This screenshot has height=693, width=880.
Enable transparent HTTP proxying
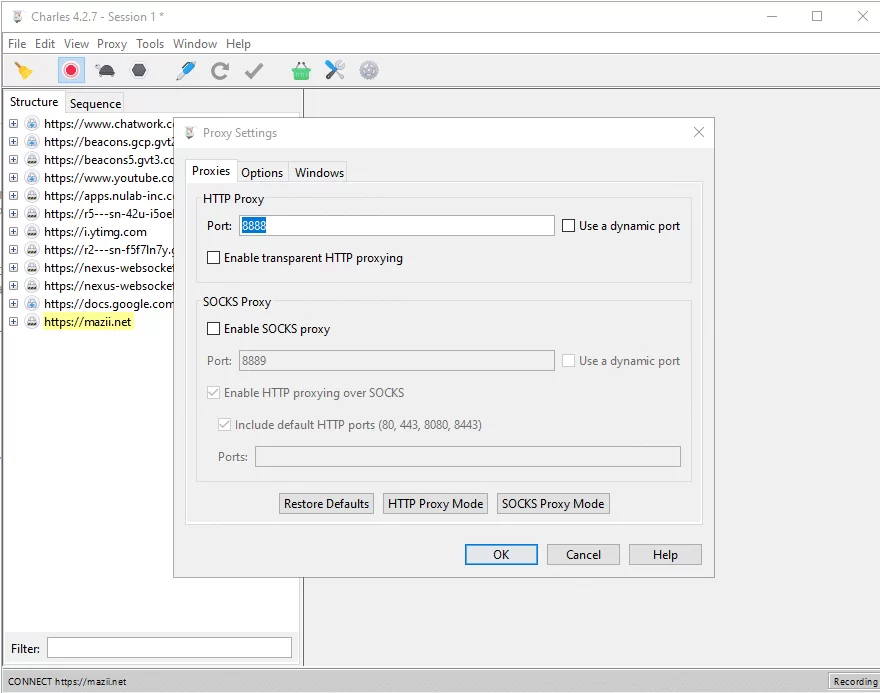[x=214, y=257]
